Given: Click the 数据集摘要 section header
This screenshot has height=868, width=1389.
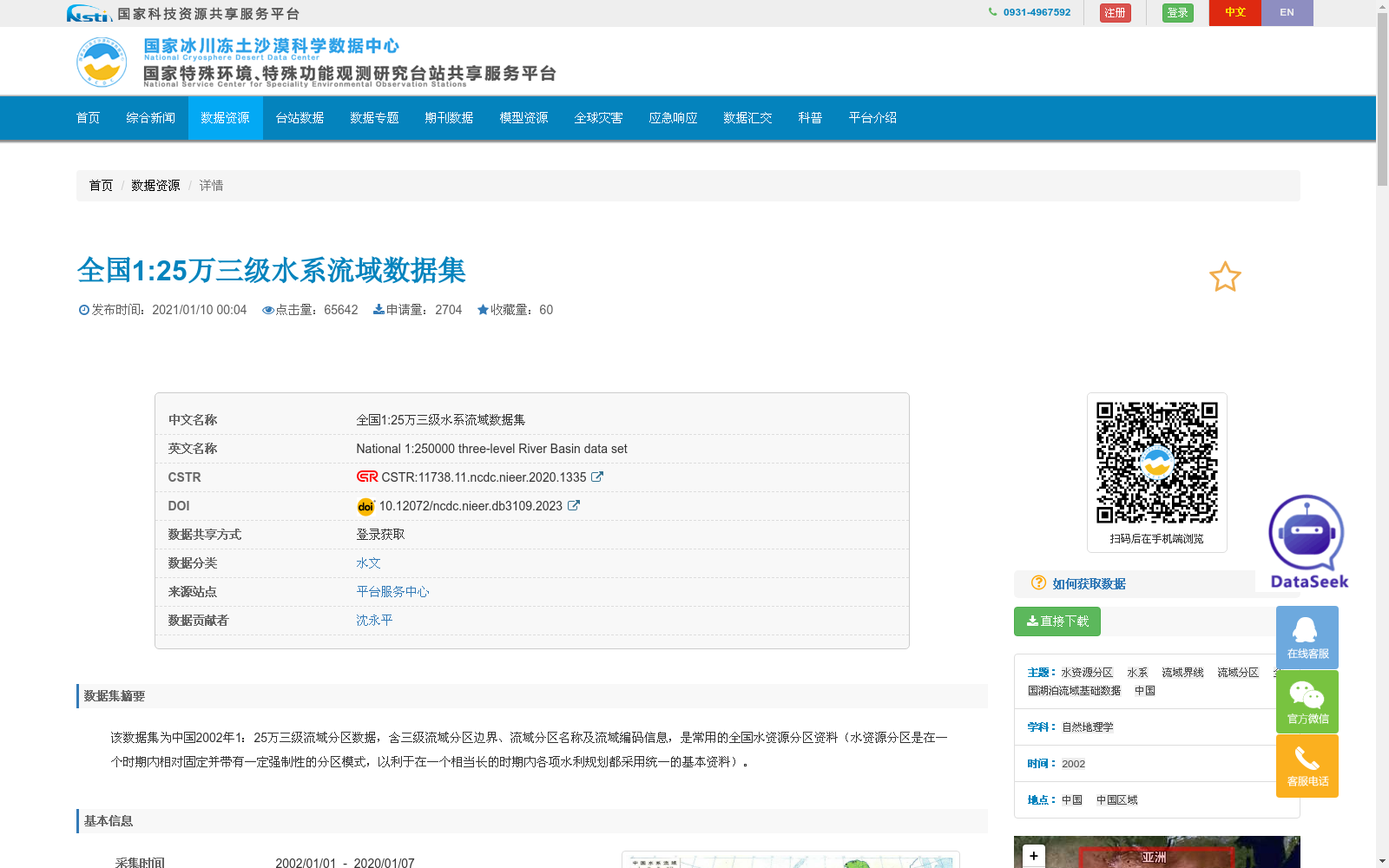Looking at the screenshot, I should click(x=532, y=696).
